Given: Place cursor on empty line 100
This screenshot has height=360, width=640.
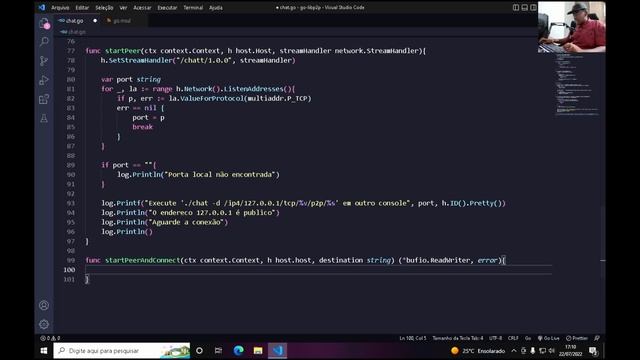Looking at the screenshot, I should coord(318,269).
